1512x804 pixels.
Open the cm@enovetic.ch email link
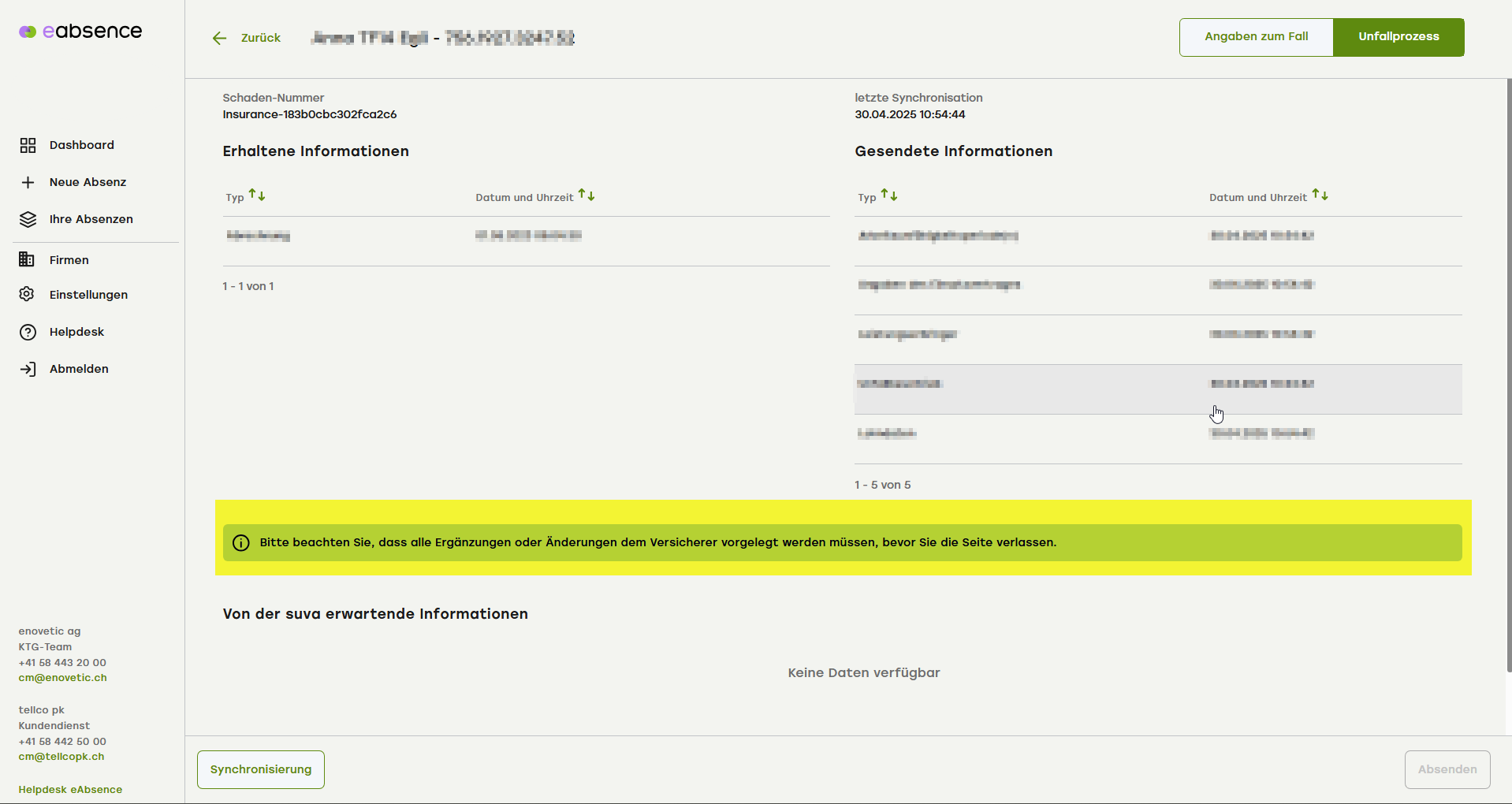pos(62,678)
